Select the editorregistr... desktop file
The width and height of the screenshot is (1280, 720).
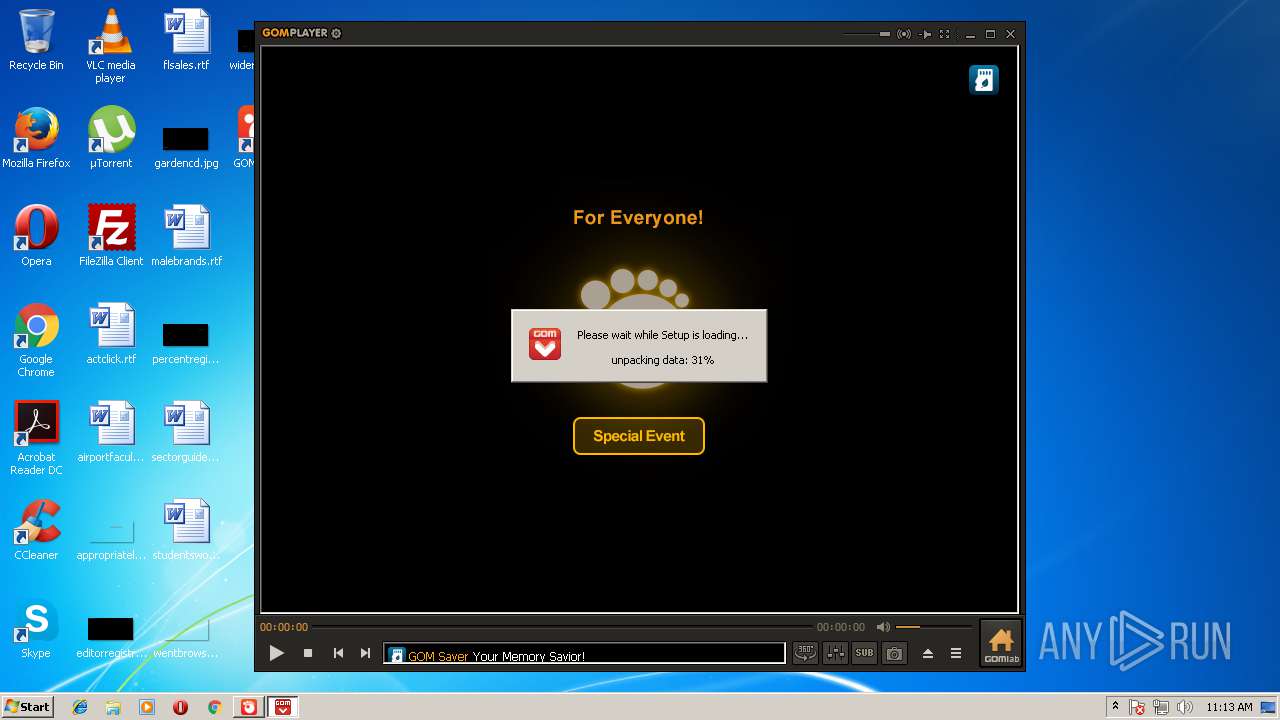point(110,638)
